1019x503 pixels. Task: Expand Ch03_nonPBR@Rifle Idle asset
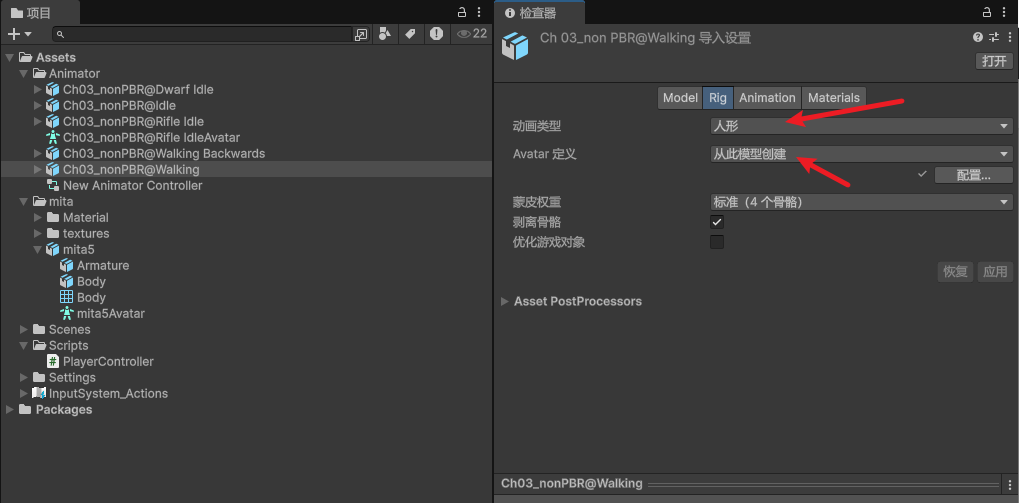tap(37, 122)
